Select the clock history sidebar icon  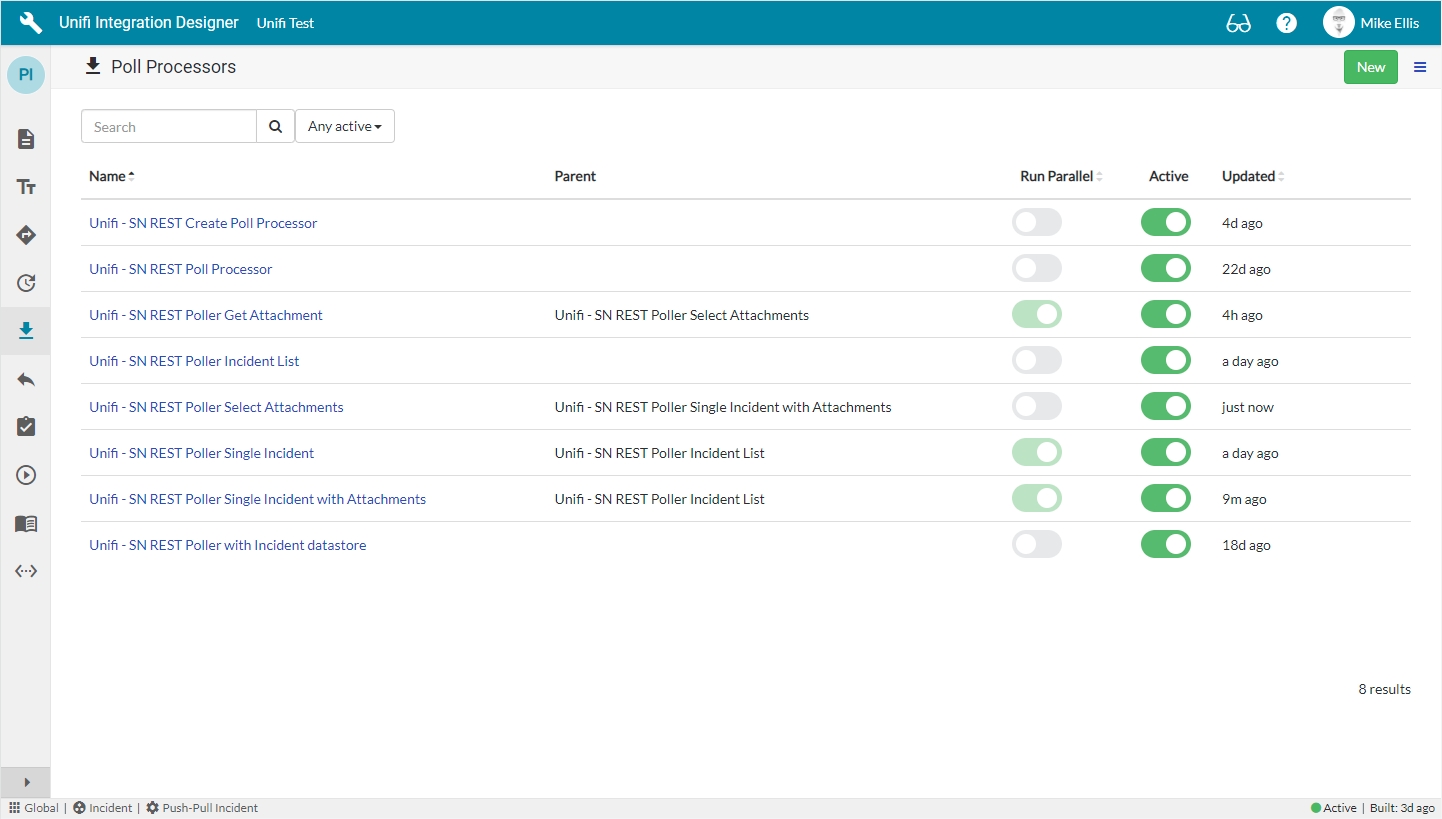[26, 283]
